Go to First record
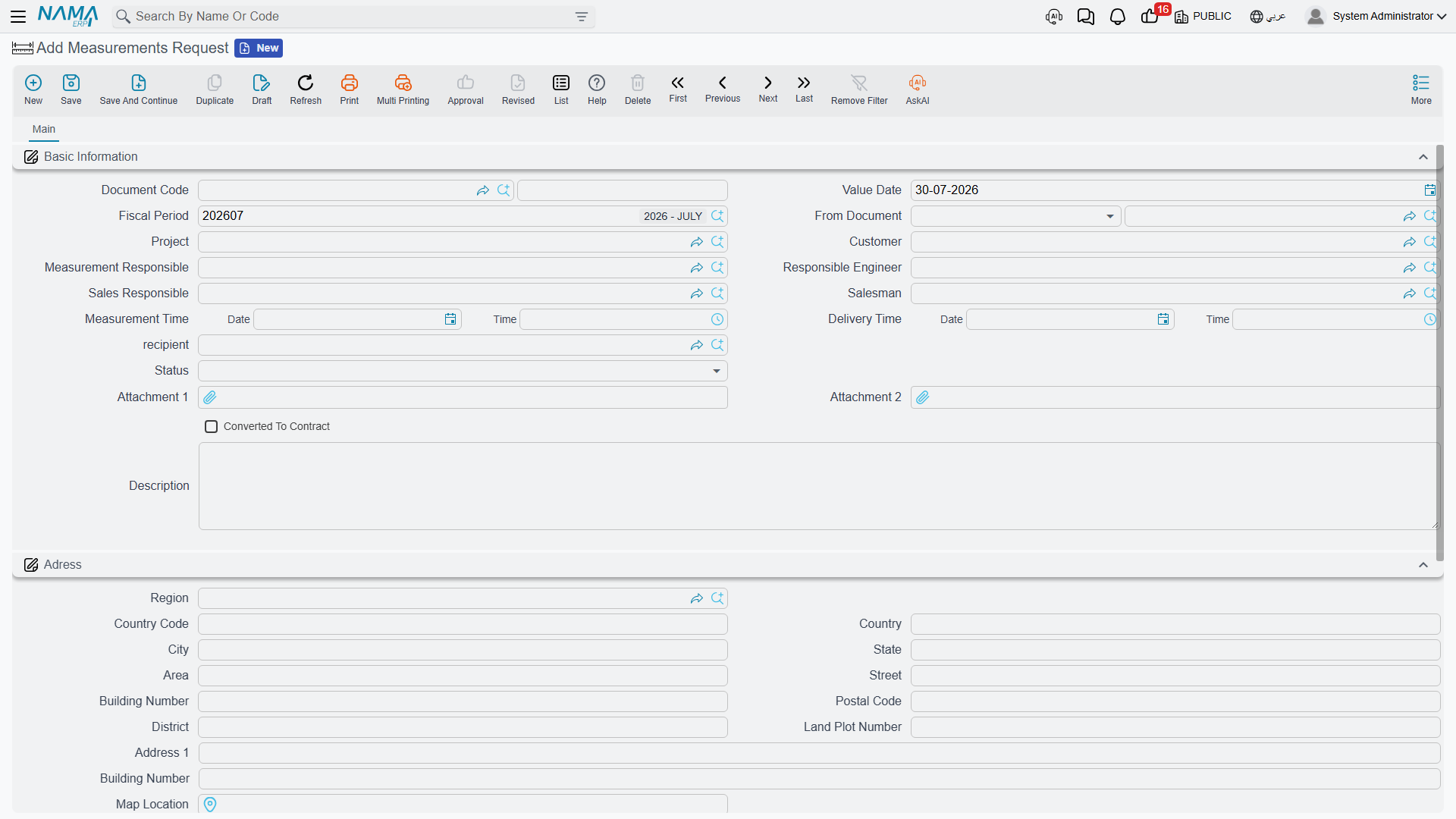This screenshot has width=1456, height=819. 678,88
